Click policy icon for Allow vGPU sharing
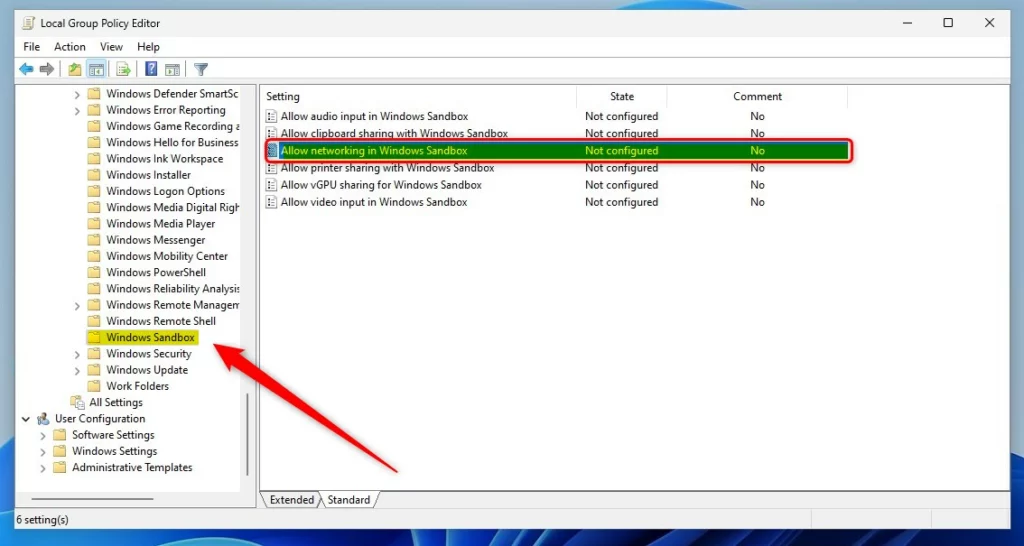This screenshot has width=1024, height=546. click(271, 185)
